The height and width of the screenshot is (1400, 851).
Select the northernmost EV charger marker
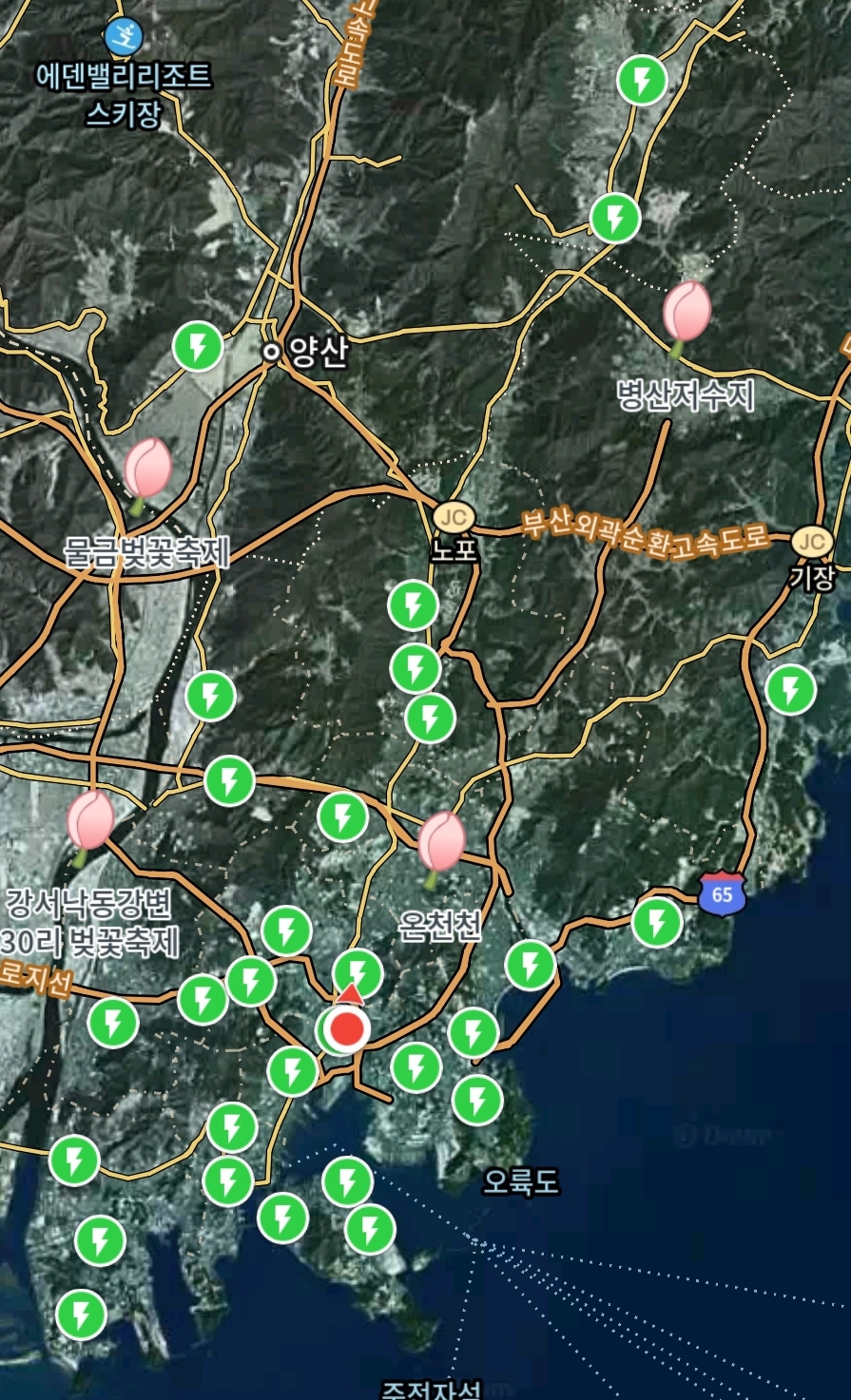[x=642, y=80]
